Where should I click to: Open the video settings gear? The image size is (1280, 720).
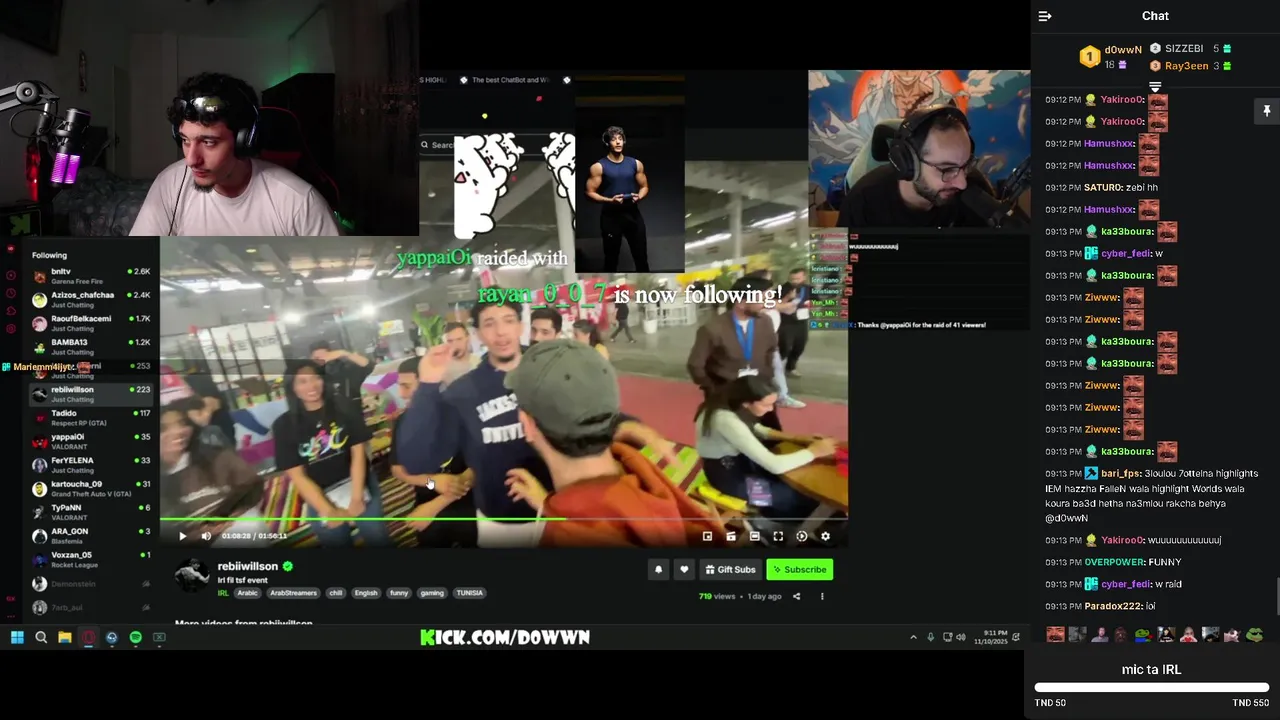(825, 536)
